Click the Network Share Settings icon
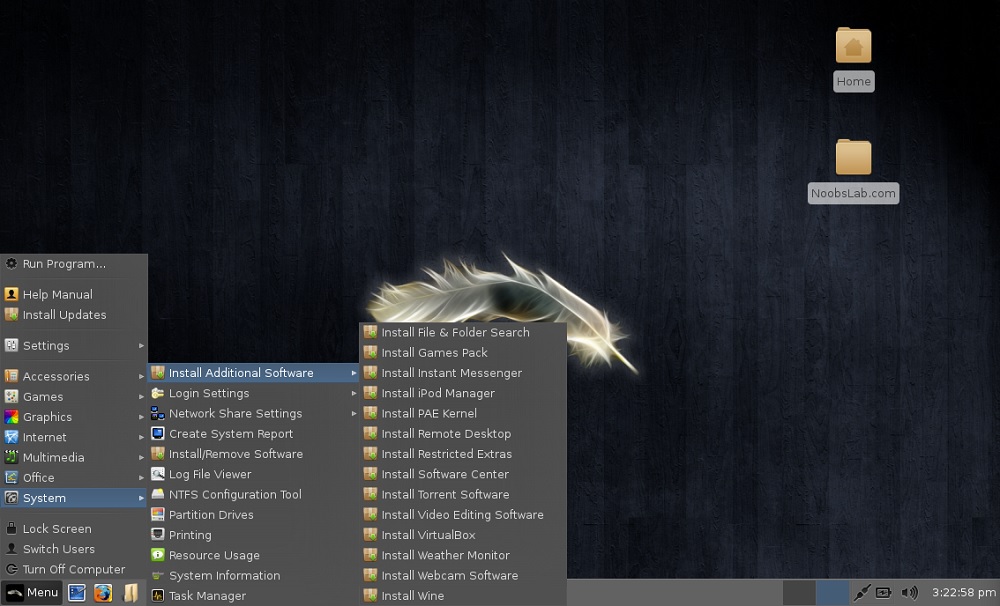Screen dimensions: 1000x606 pyautogui.click(x=158, y=413)
